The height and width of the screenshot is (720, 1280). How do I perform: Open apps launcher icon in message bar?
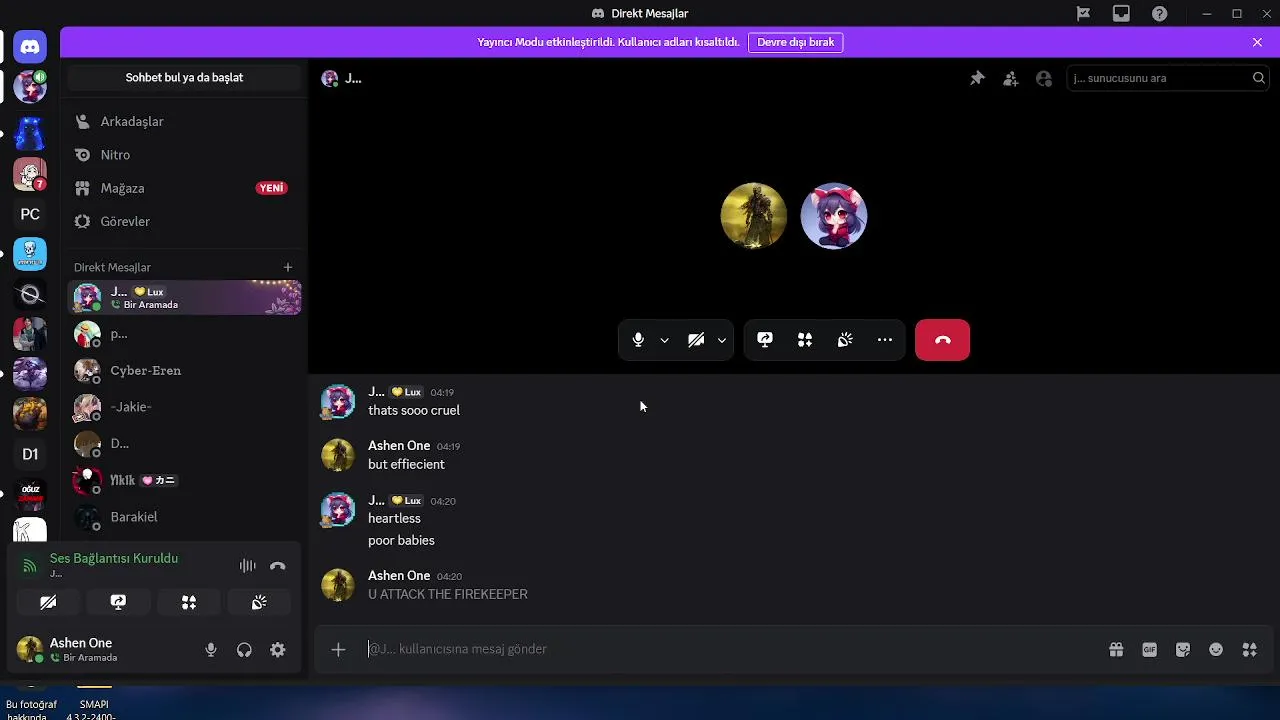pos(1249,649)
